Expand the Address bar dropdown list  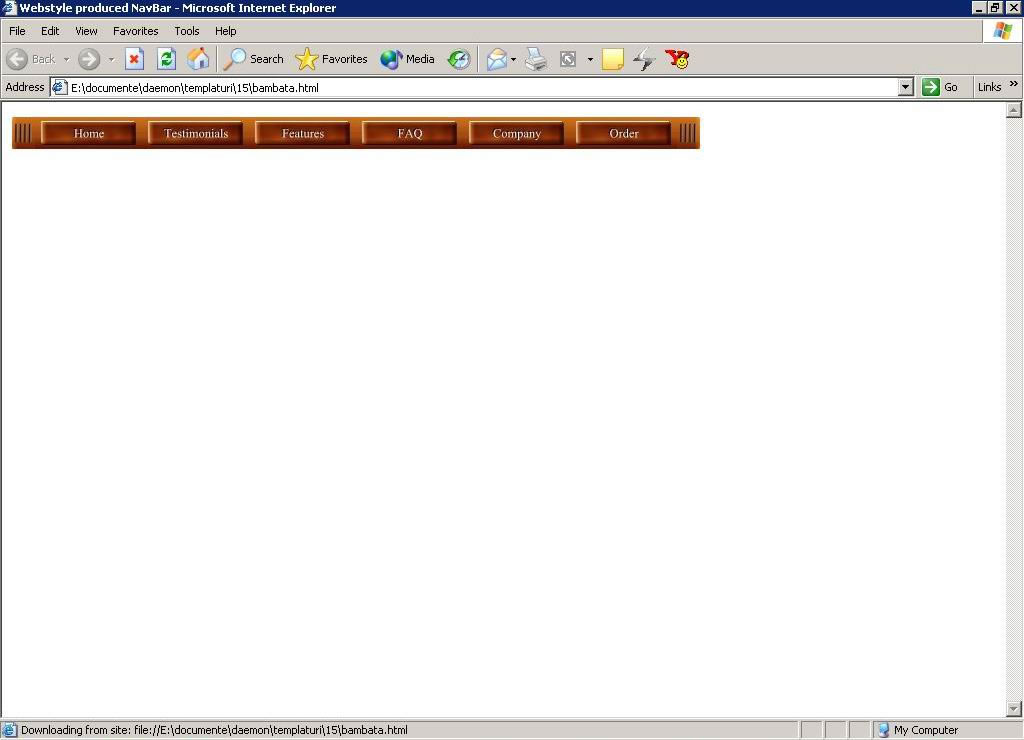pos(906,87)
